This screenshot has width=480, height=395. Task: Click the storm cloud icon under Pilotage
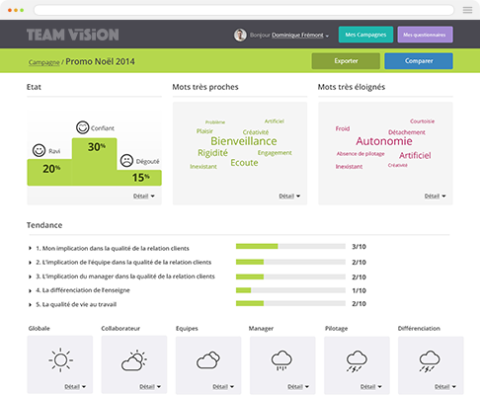(357, 361)
